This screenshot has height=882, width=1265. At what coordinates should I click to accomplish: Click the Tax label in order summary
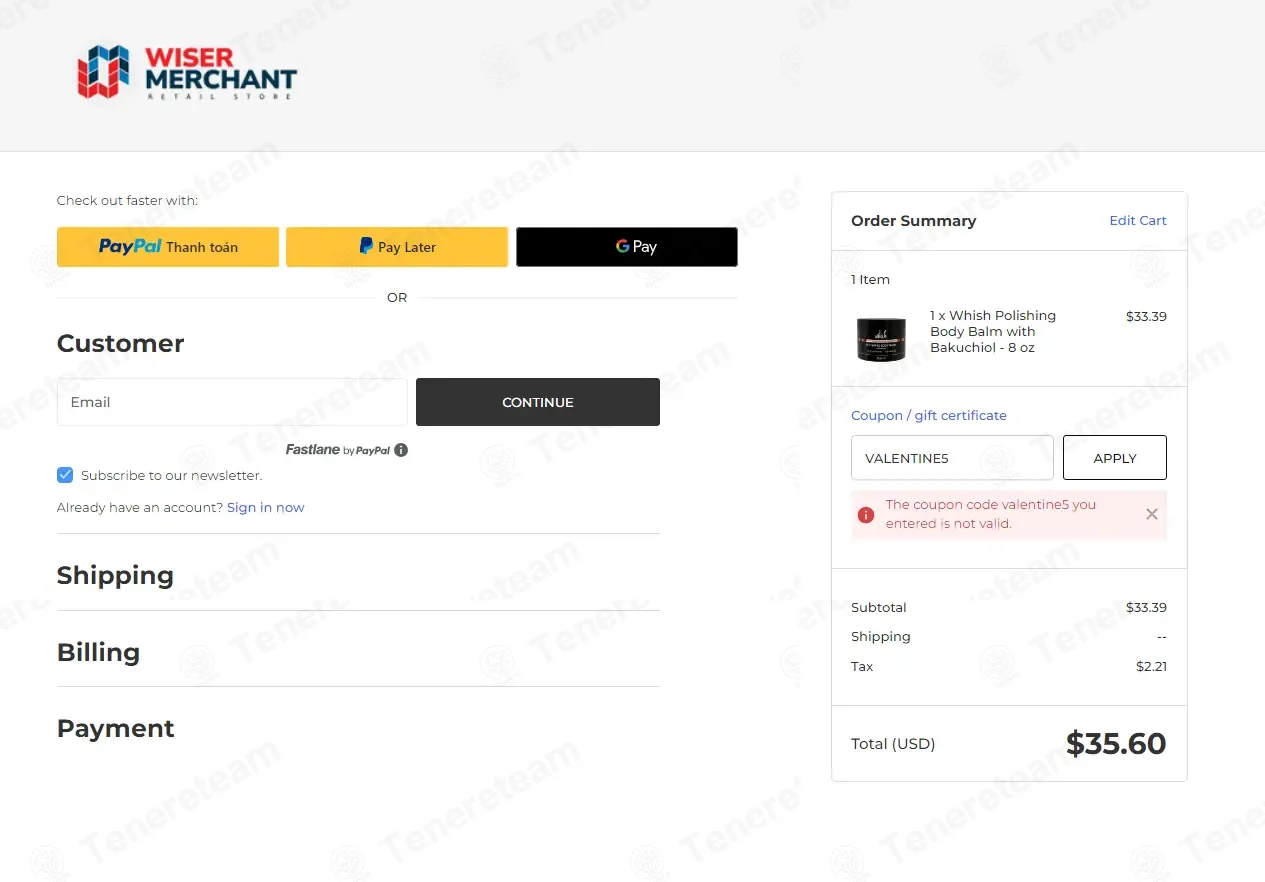[862, 667]
